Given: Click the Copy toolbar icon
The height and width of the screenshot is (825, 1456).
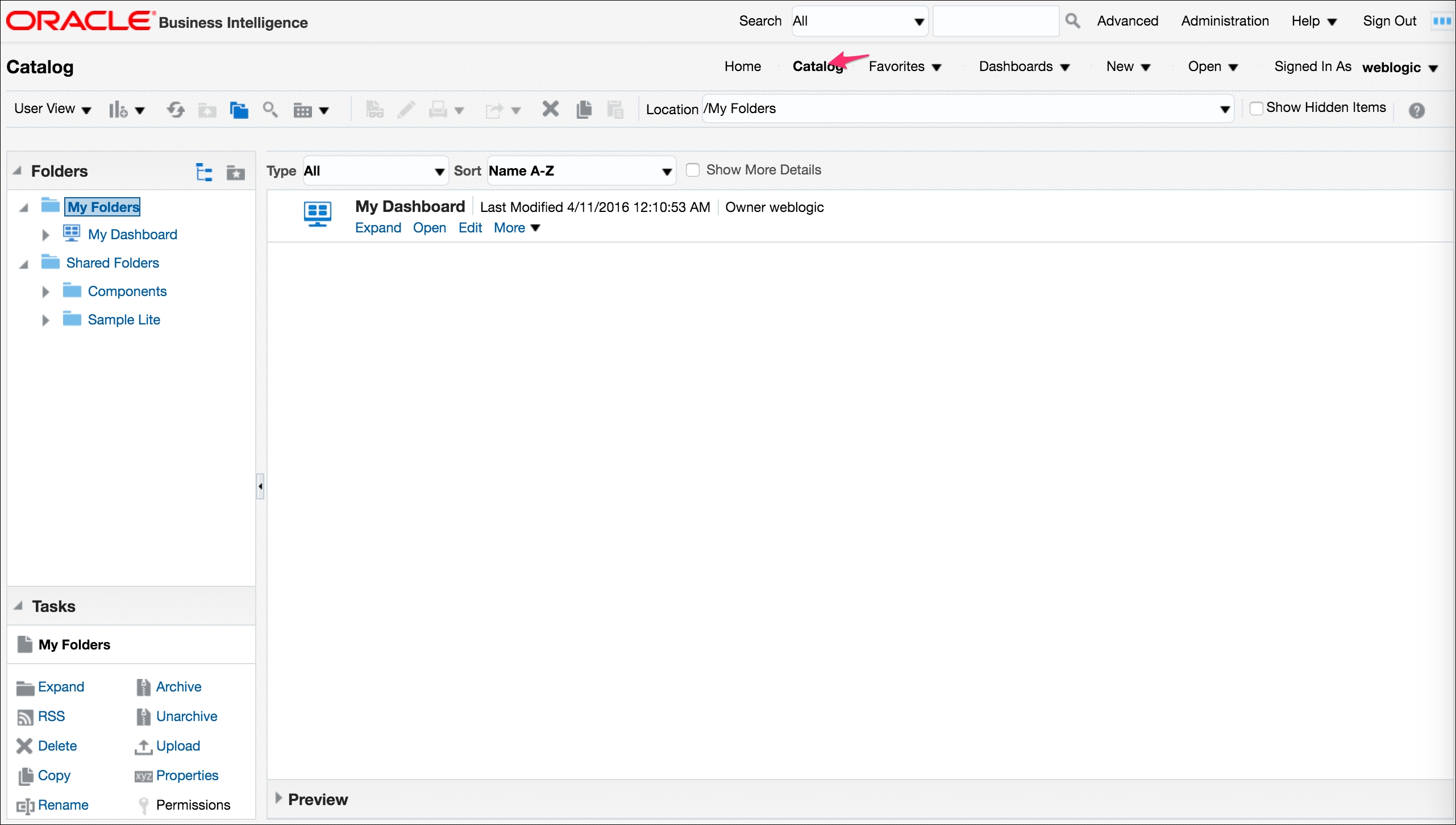Looking at the screenshot, I should (584, 109).
